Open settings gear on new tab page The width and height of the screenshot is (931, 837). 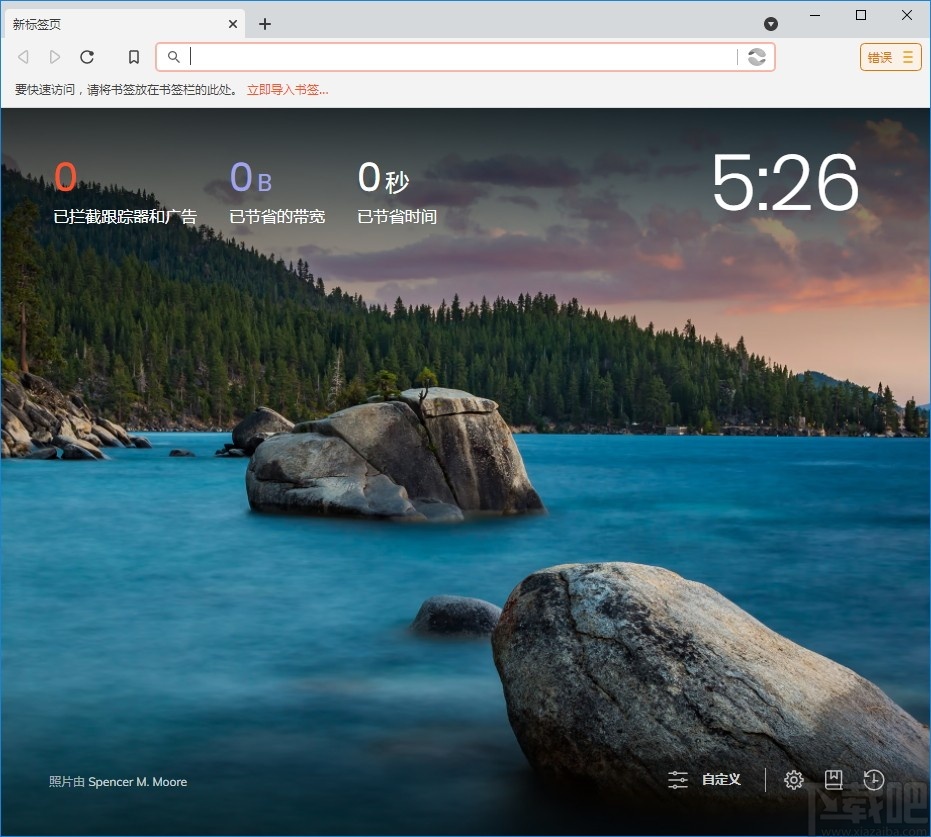tap(794, 780)
